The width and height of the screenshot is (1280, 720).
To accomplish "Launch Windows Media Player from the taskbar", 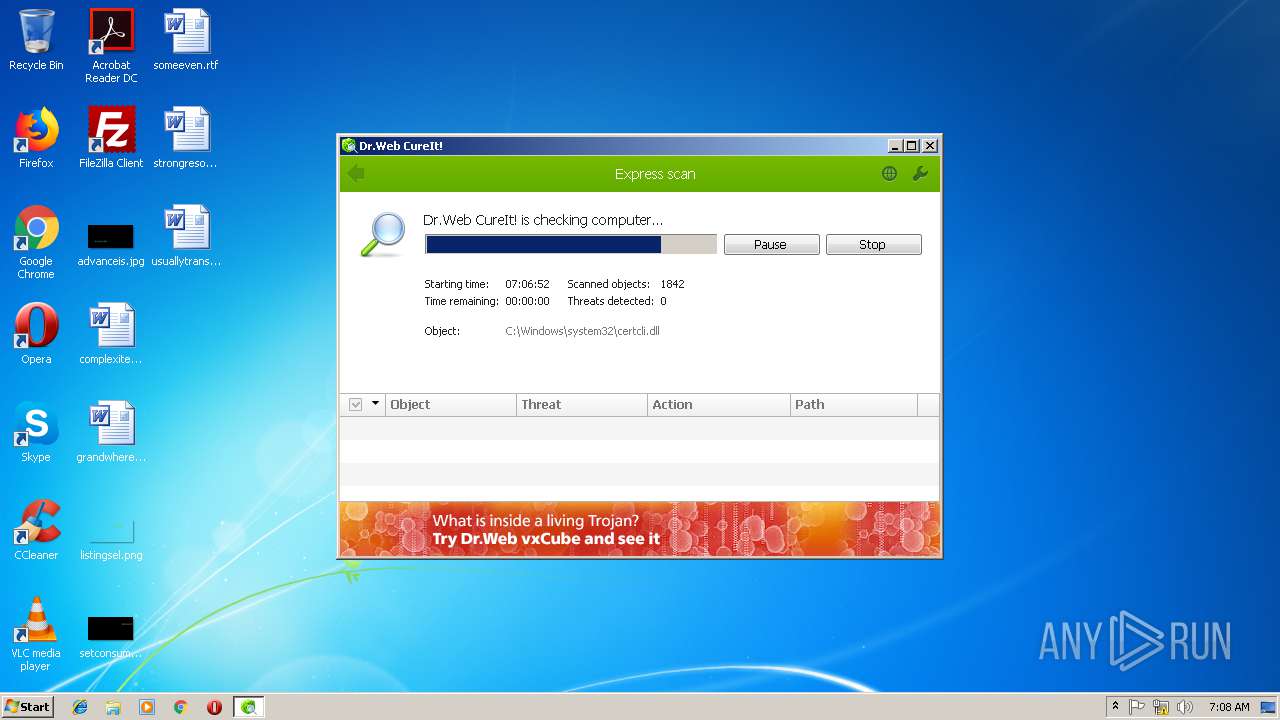I will pyautogui.click(x=147, y=707).
